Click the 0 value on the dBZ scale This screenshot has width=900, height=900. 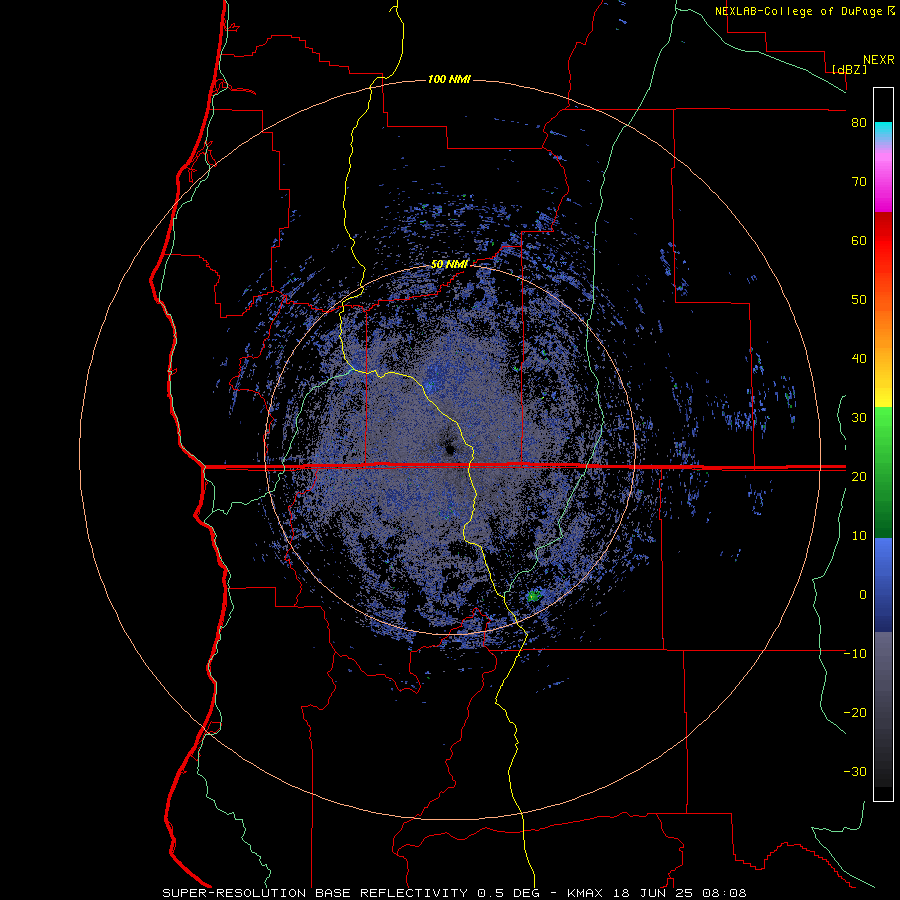[863, 595]
